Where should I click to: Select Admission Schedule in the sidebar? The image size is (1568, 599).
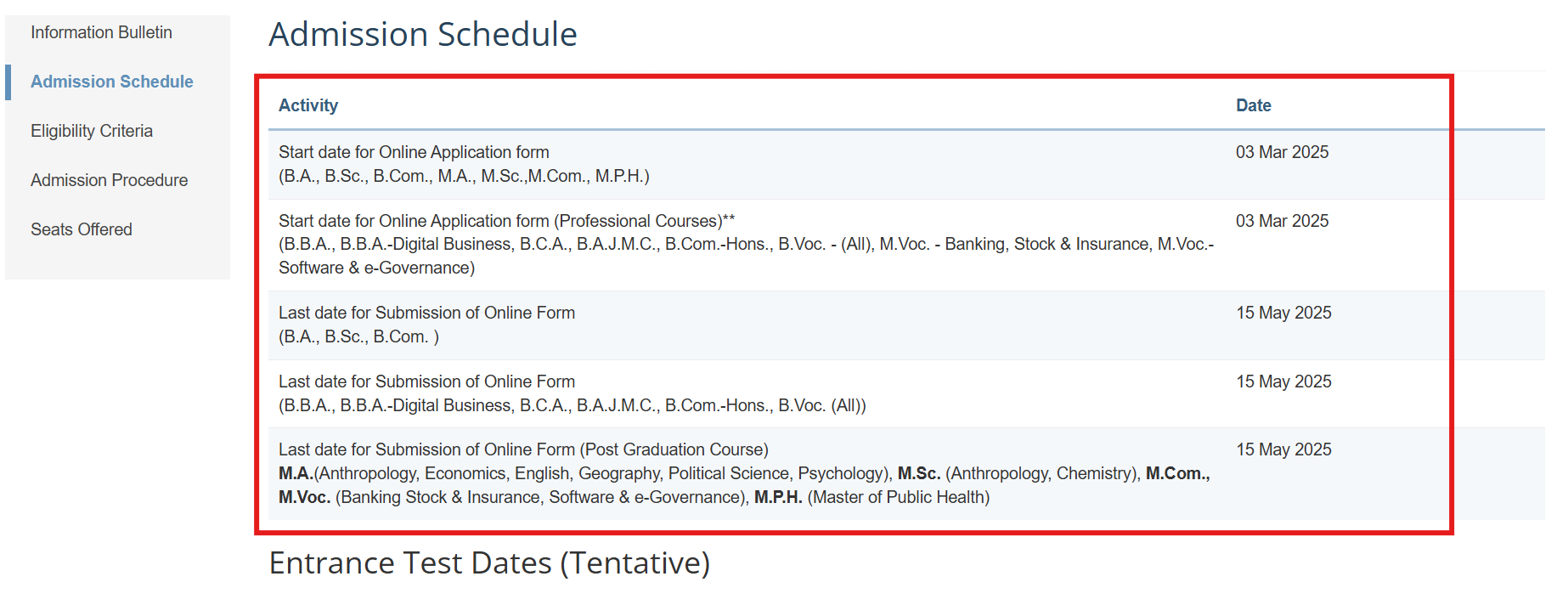pyautogui.click(x=112, y=82)
